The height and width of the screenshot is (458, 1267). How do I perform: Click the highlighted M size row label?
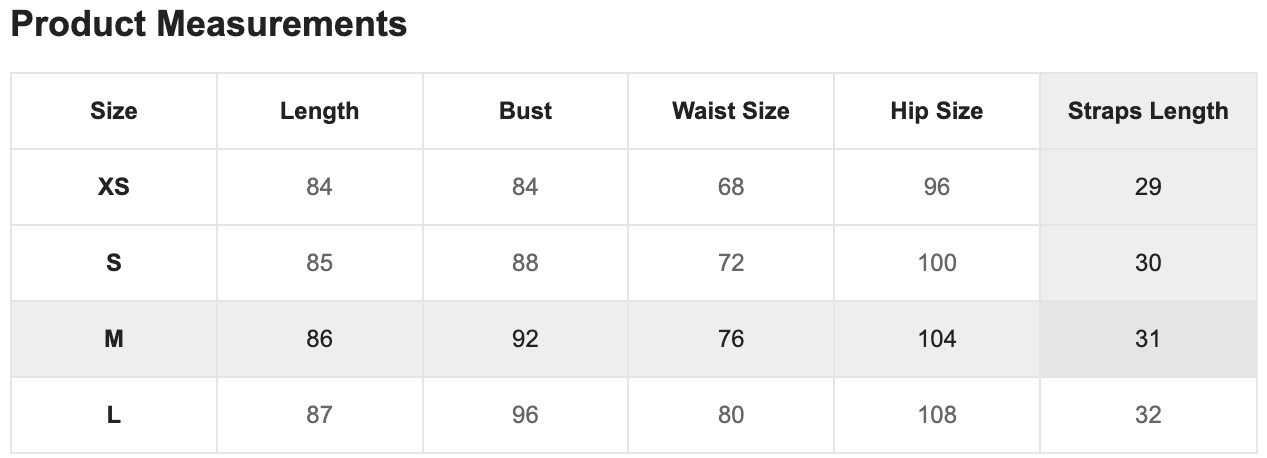point(114,339)
